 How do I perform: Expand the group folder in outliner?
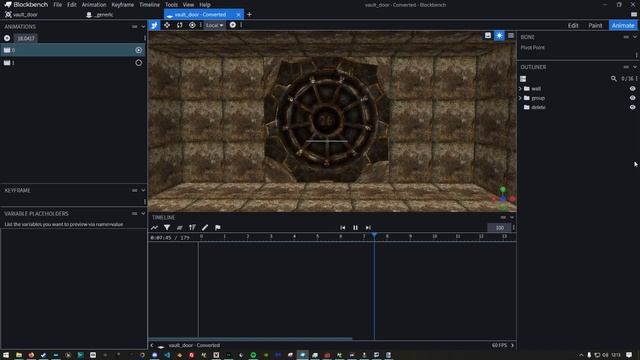(520, 98)
